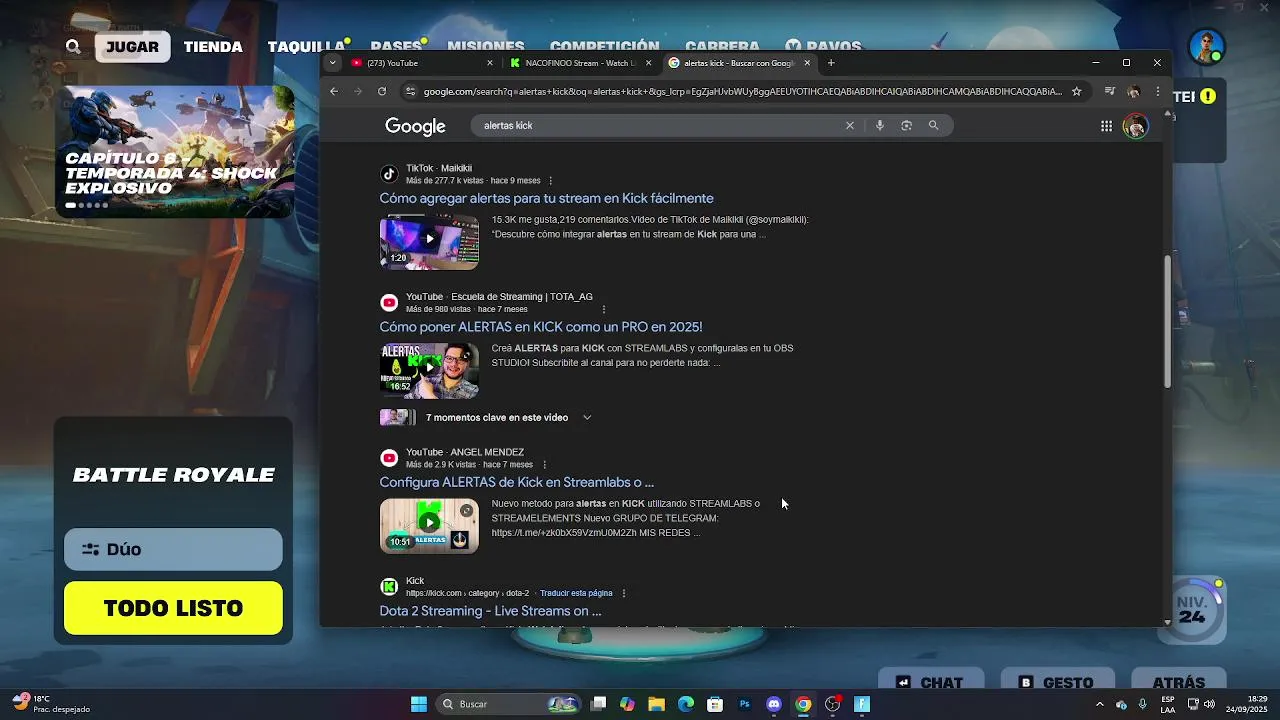The width and height of the screenshot is (1280, 720).
Task: Open Photoshop from the taskbar
Action: click(744, 704)
